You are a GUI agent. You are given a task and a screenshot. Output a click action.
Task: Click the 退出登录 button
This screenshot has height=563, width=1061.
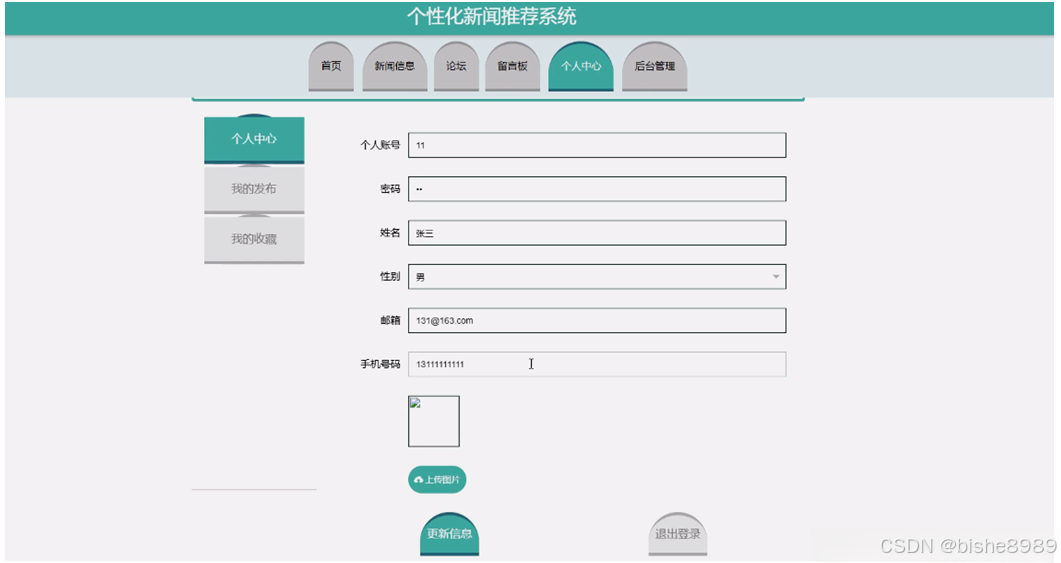pyautogui.click(x=677, y=534)
